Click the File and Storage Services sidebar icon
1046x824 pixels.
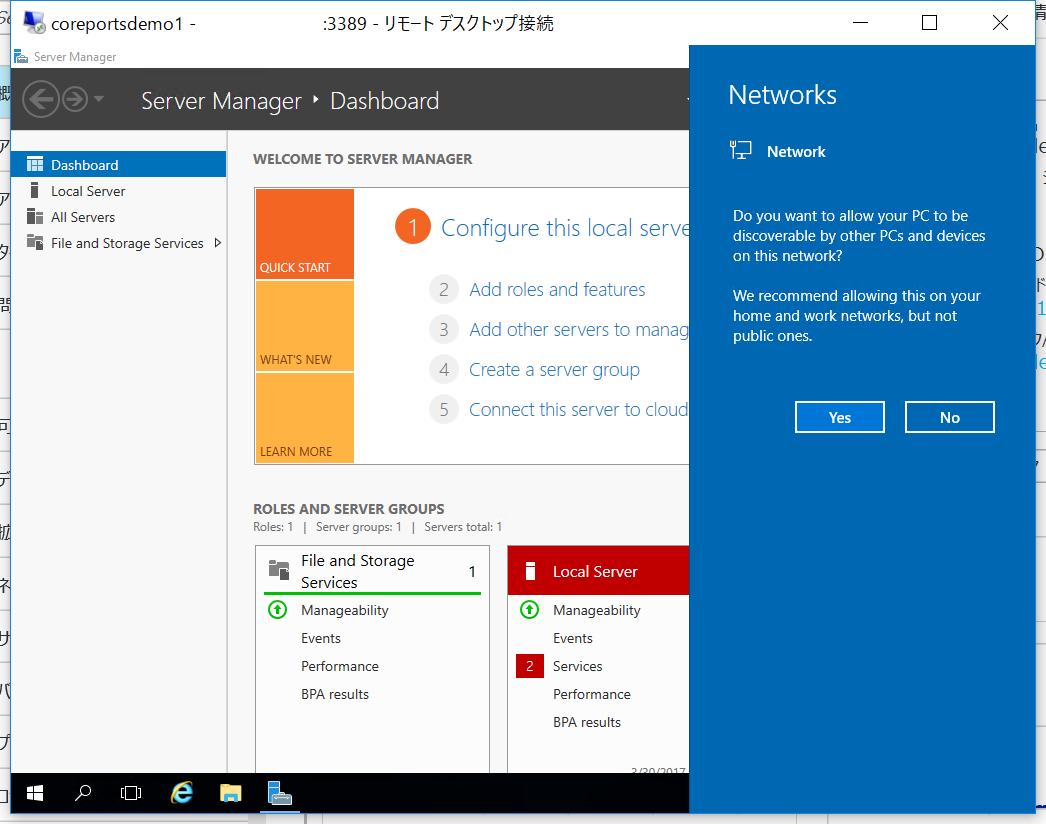[x=35, y=242]
